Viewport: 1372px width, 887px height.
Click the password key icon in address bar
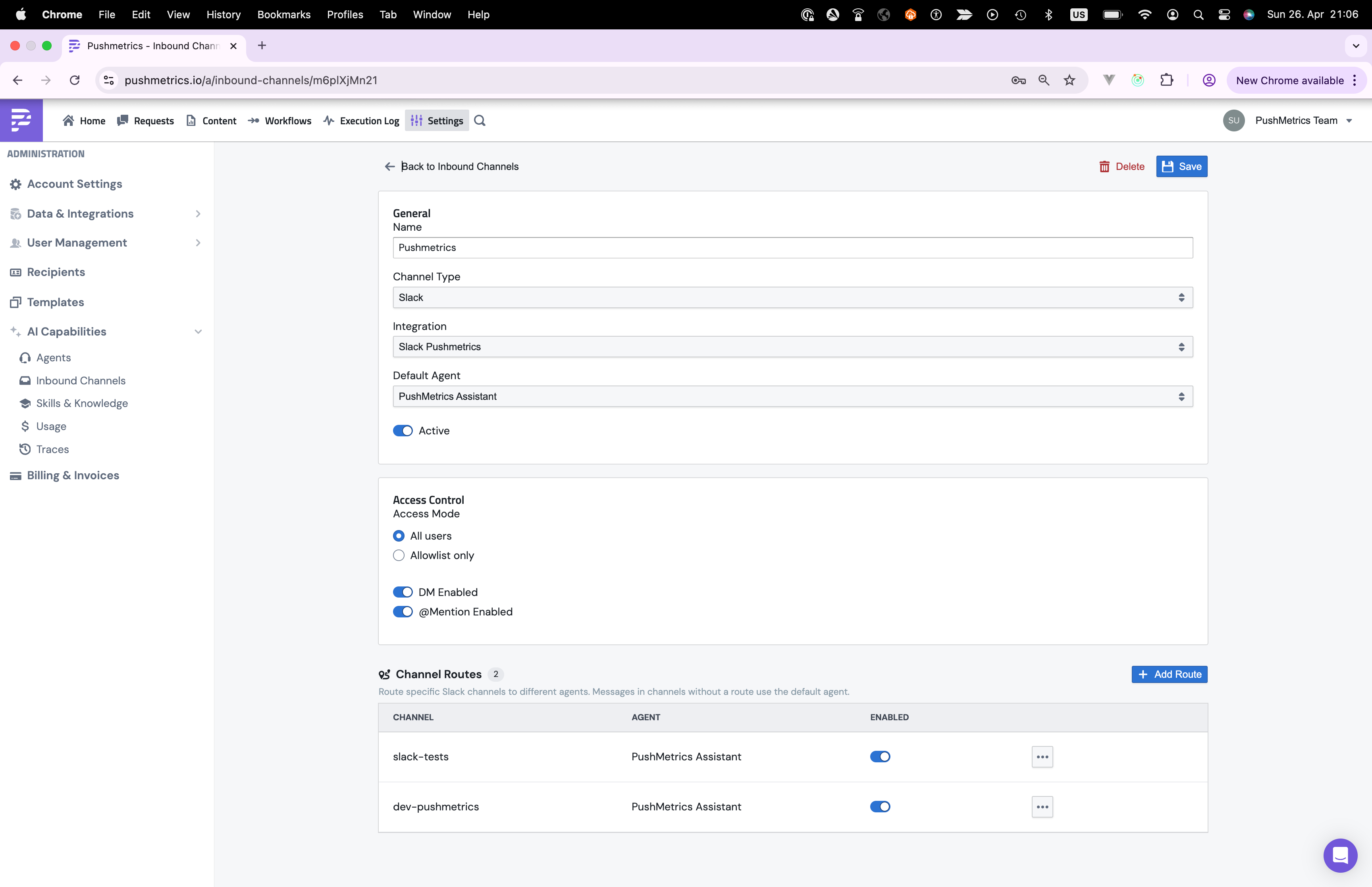pyautogui.click(x=1018, y=80)
